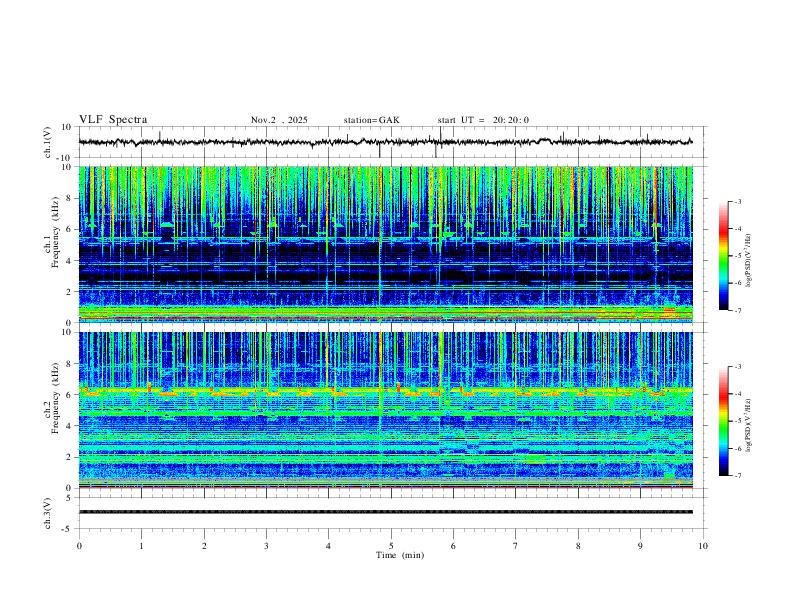Click the lower colorbar 'log(PSD)(V²/Hz)' label

coord(748,425)
